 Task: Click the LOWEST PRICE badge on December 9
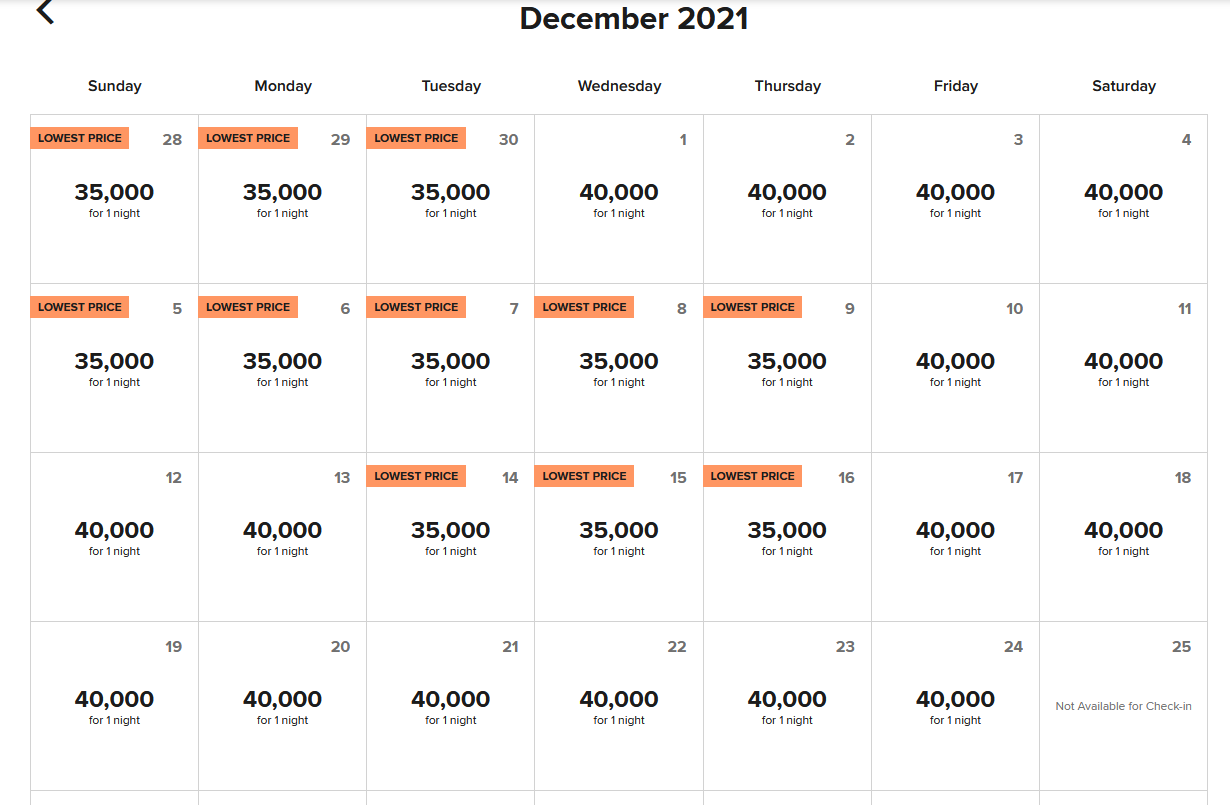pyautogui.click(x=752, y=307)
